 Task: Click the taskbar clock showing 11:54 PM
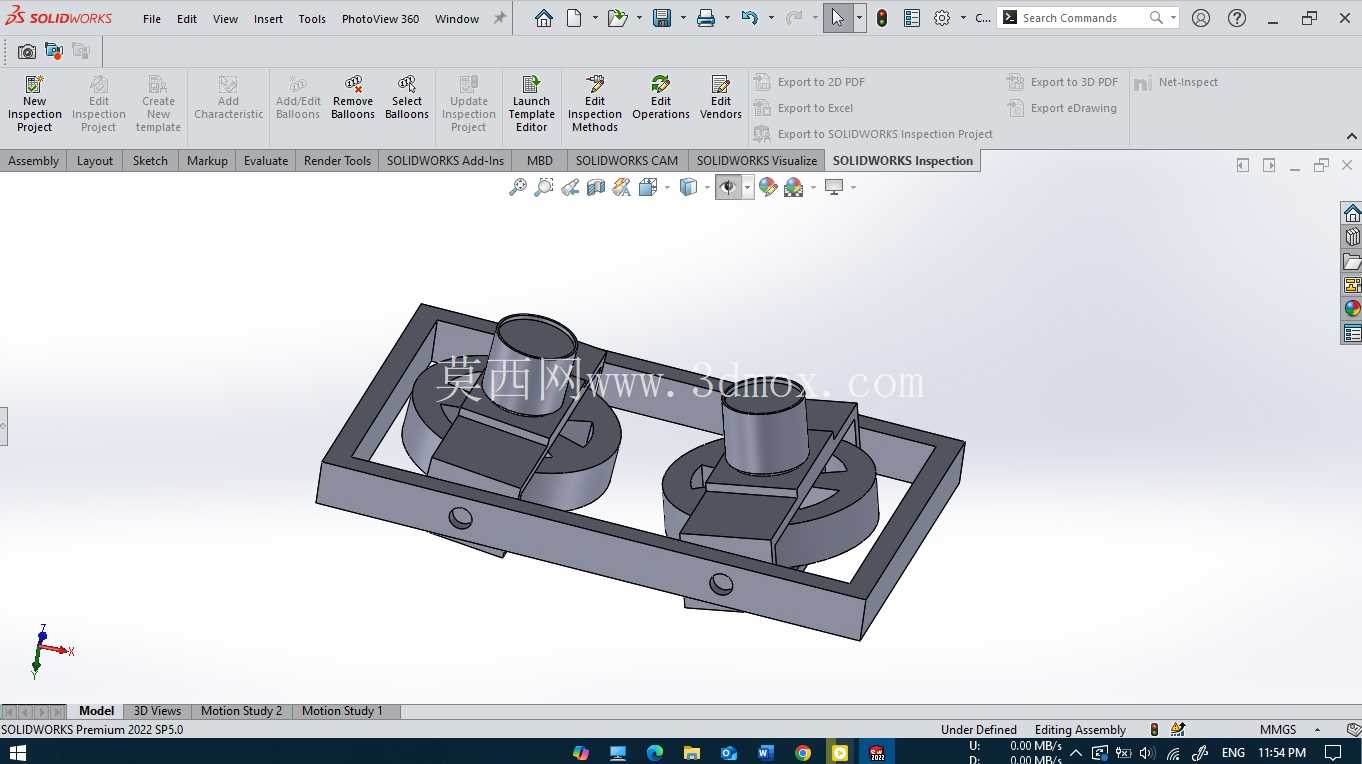tap(1282, 752)
